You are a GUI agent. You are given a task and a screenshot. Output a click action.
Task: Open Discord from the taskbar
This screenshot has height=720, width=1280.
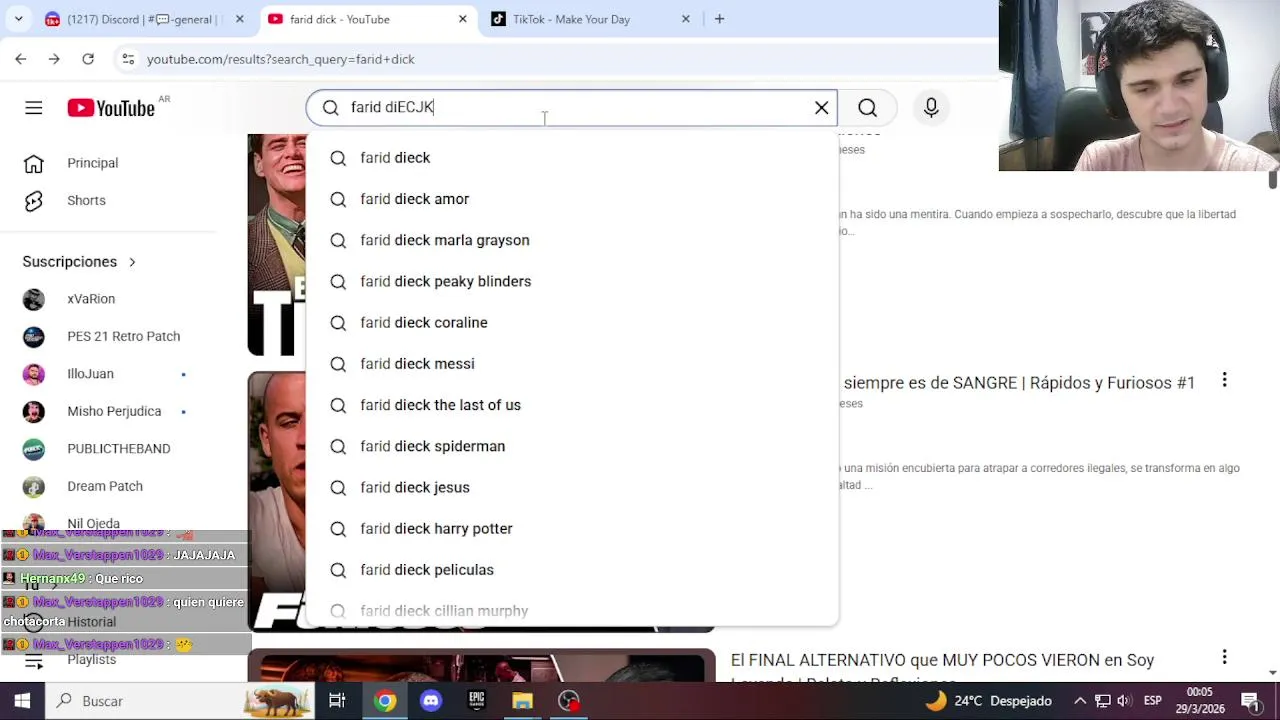[431, 701]
